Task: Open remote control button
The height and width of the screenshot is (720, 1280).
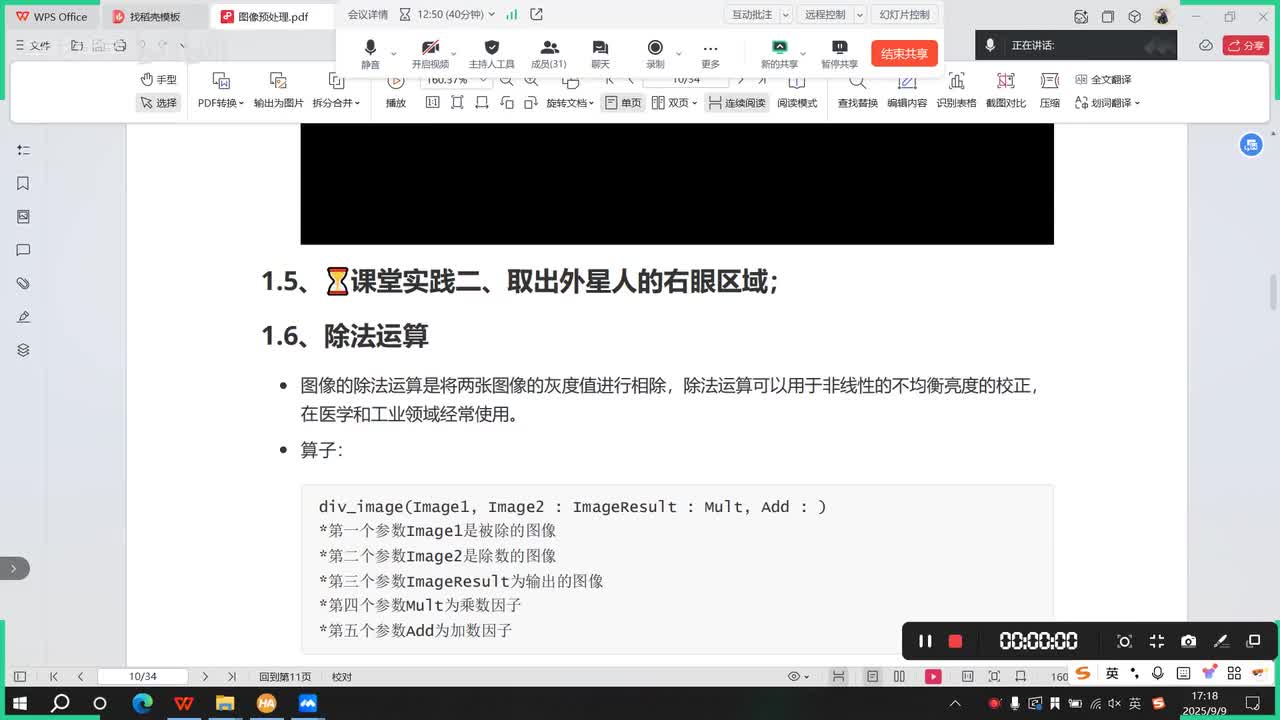Action: [825, 15]
